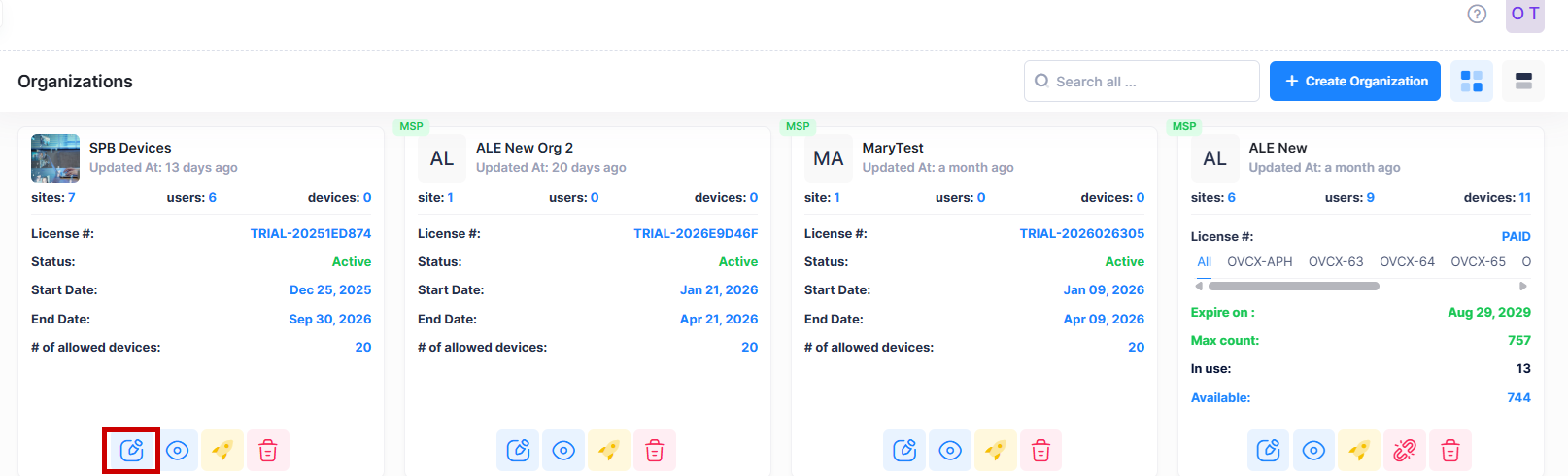View the ALE New Org 2 organization
Viewport: 1568px width, 476px height.
563,451
